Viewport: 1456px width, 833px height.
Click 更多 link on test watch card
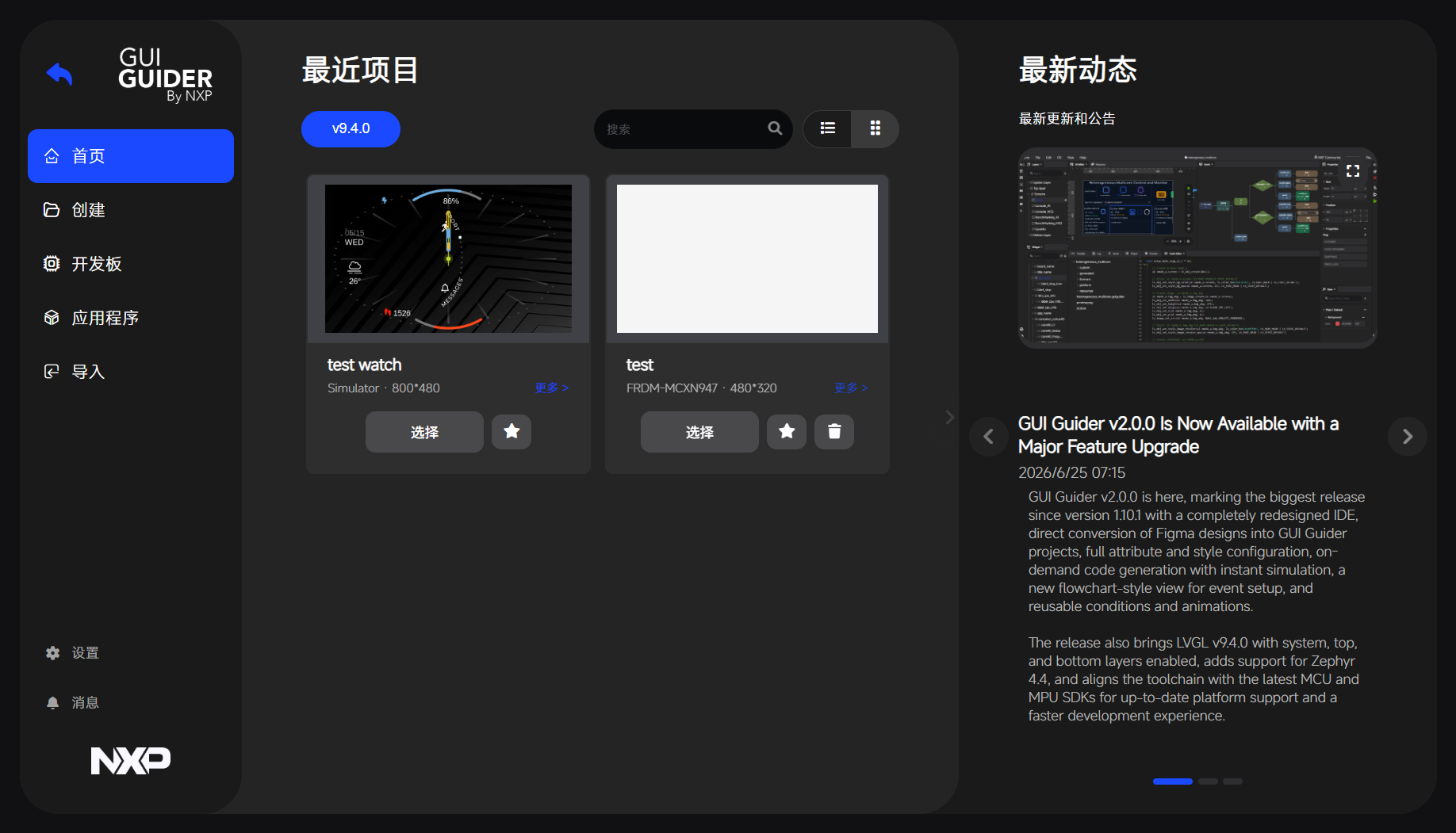pyautogui.click(x=552, y=388)
